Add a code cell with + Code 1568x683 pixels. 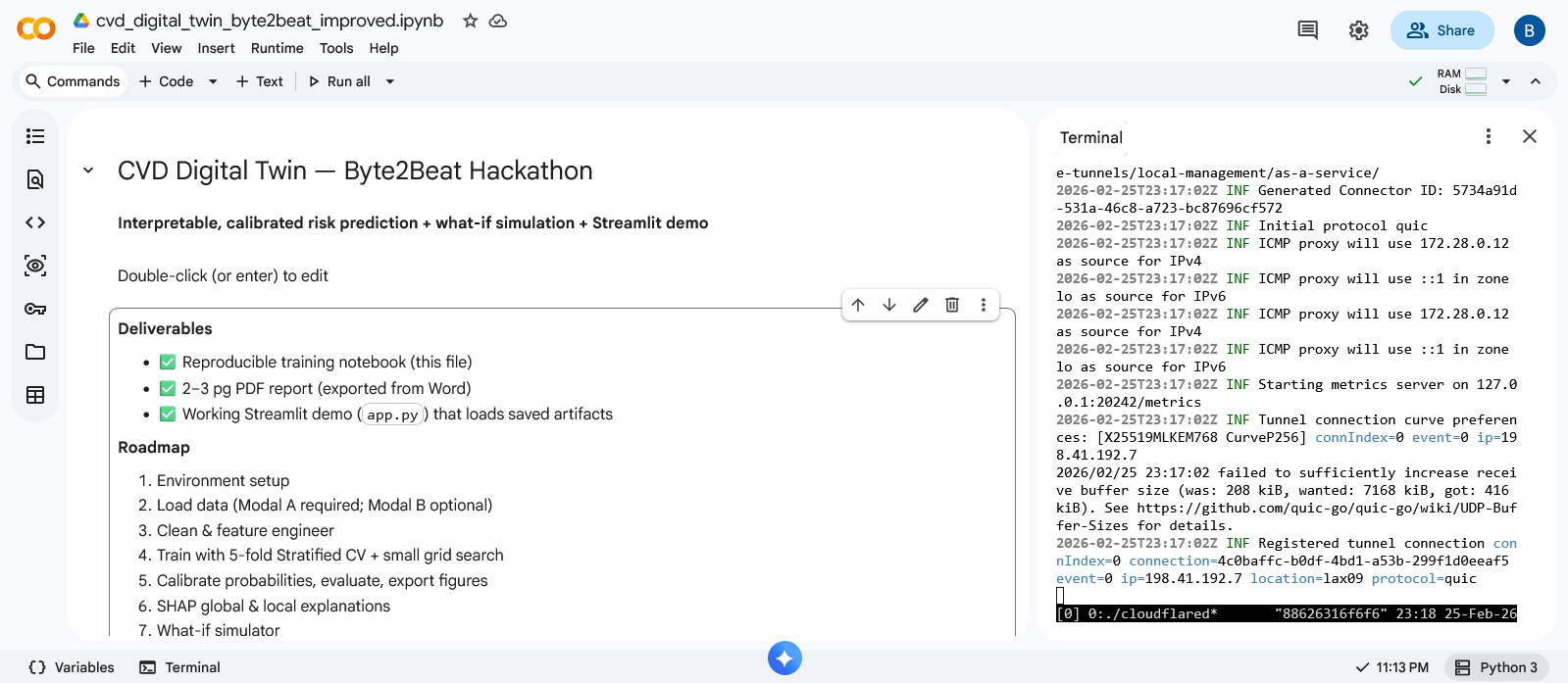(x=167, y=81)
